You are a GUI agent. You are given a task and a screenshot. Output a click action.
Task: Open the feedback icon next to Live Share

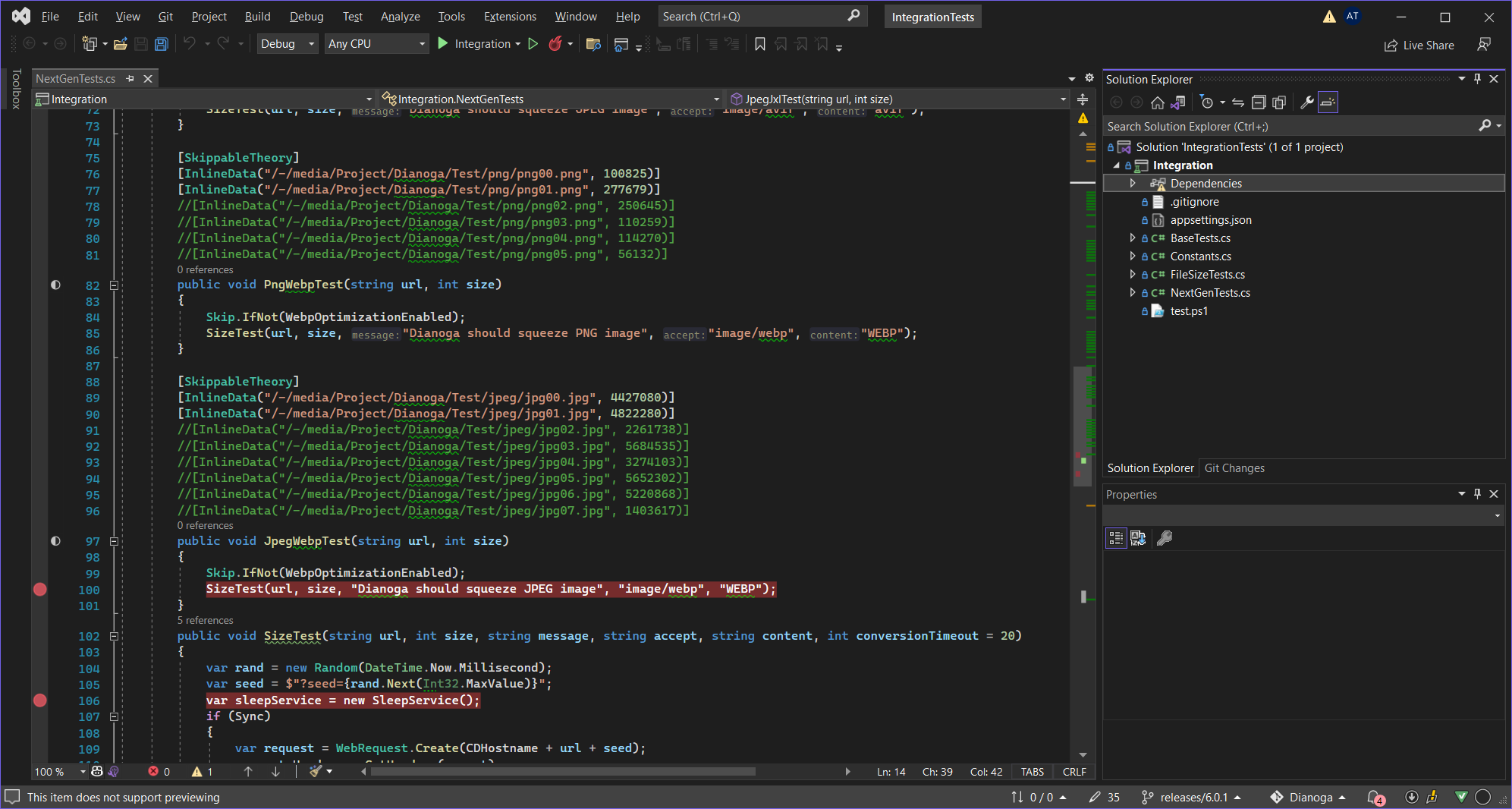[x=1484, y=45]
